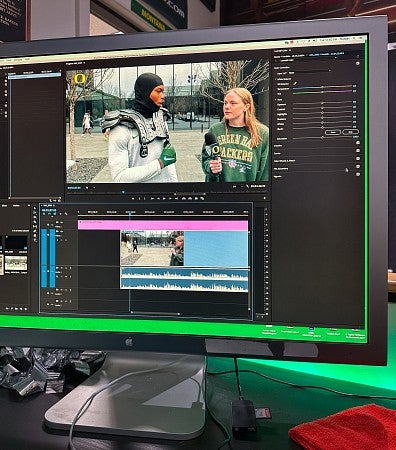Play the sequence in Program Monitor
Screen dimensions: 396x450
(164, 199)
